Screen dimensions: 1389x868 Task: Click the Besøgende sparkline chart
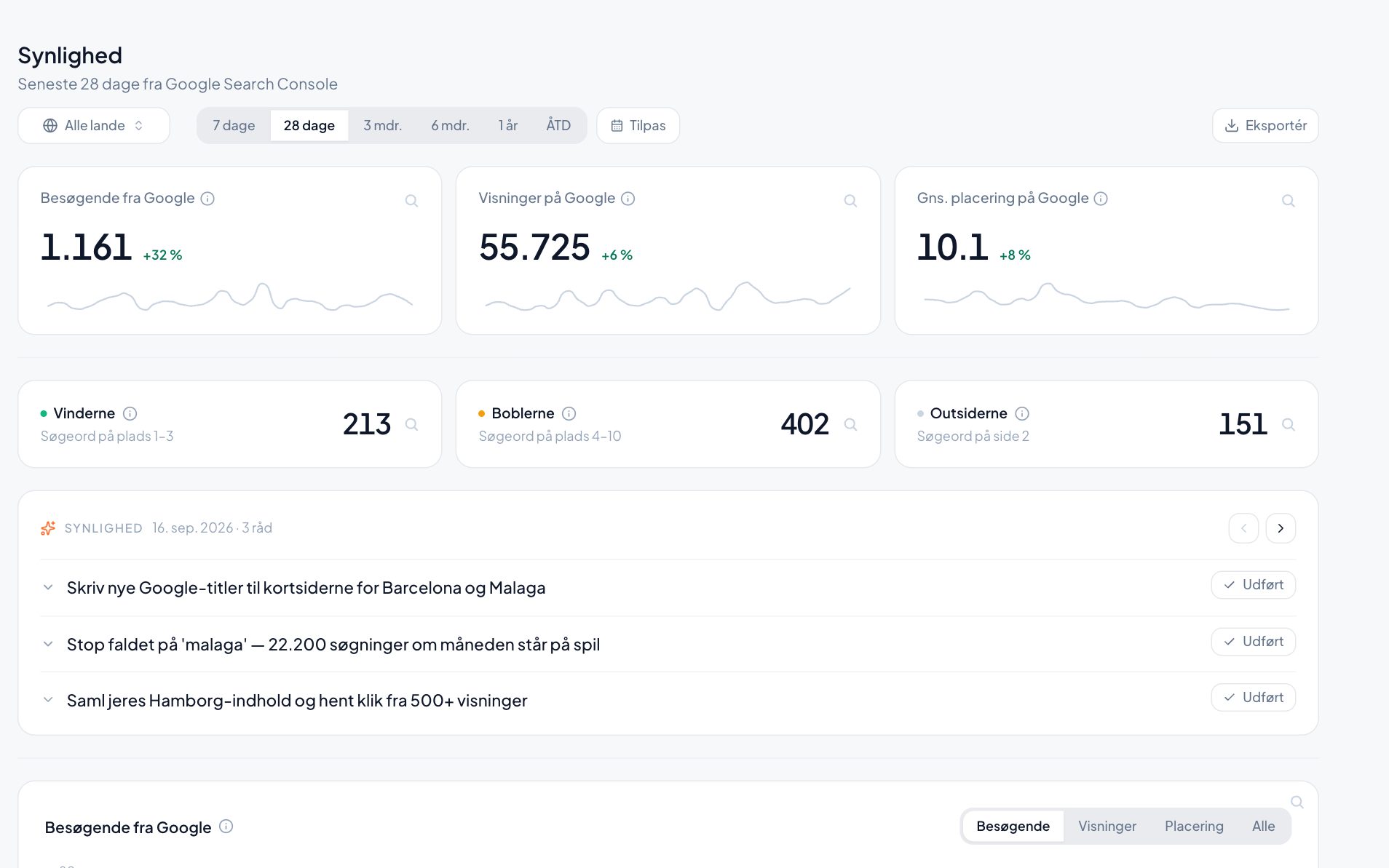click(230, 297)
